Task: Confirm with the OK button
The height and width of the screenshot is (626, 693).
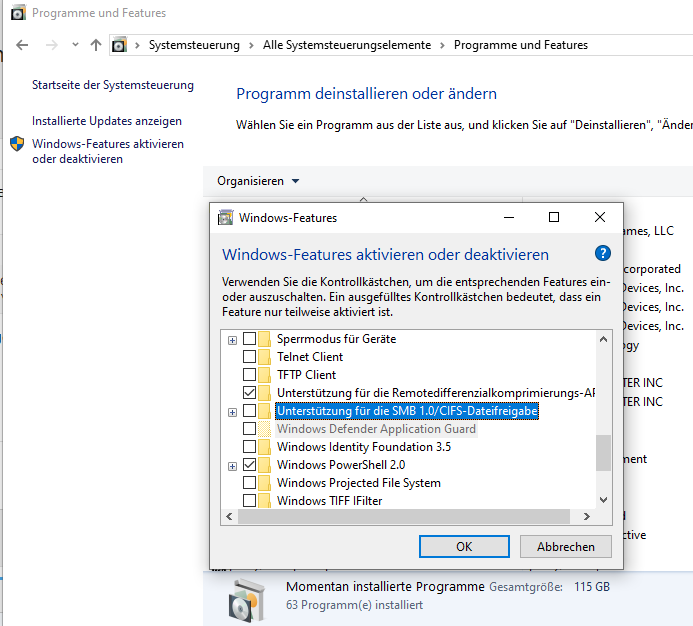Action: (464, 547)
